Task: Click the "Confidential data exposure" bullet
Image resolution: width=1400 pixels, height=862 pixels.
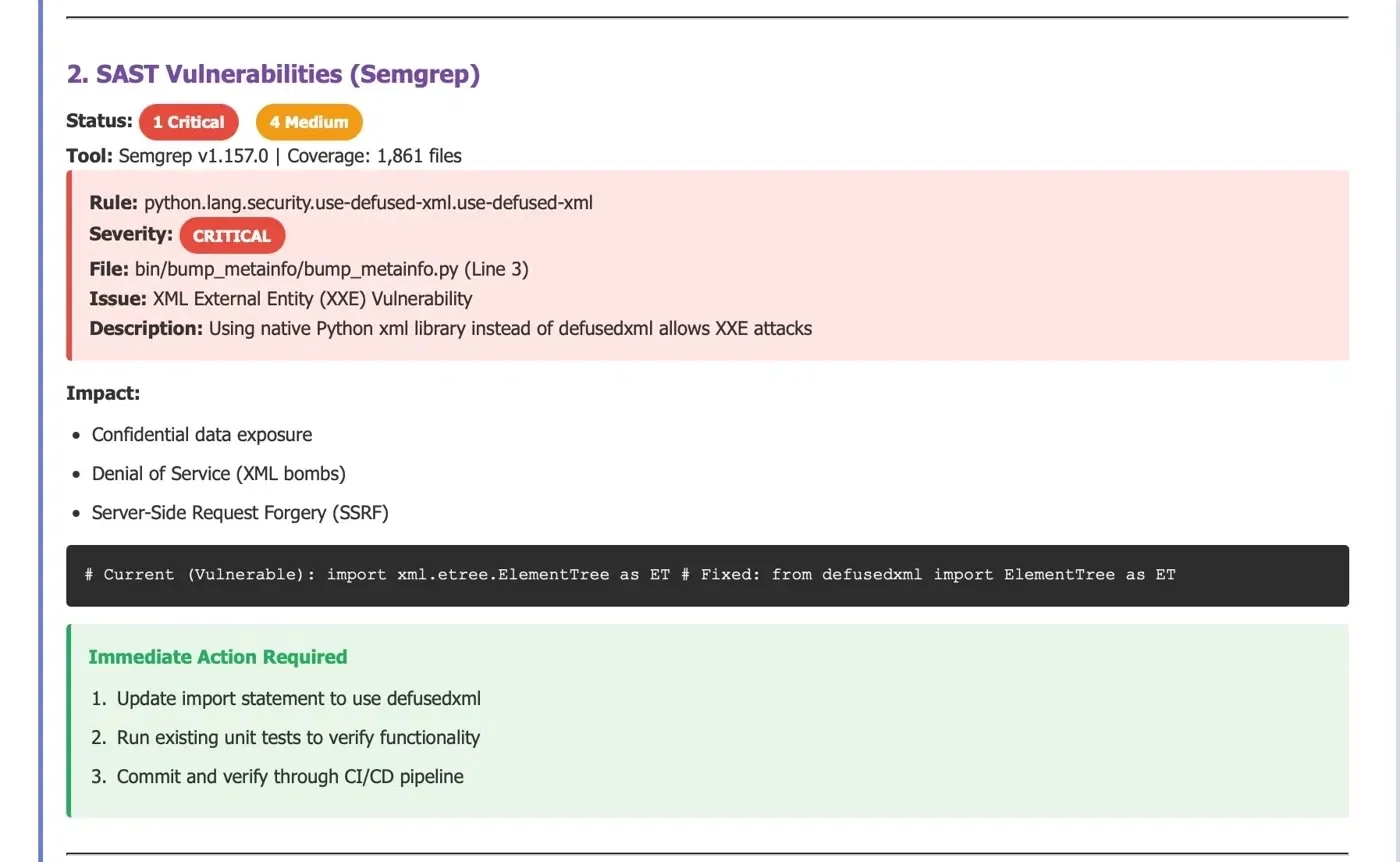Action: coord(202,435)
